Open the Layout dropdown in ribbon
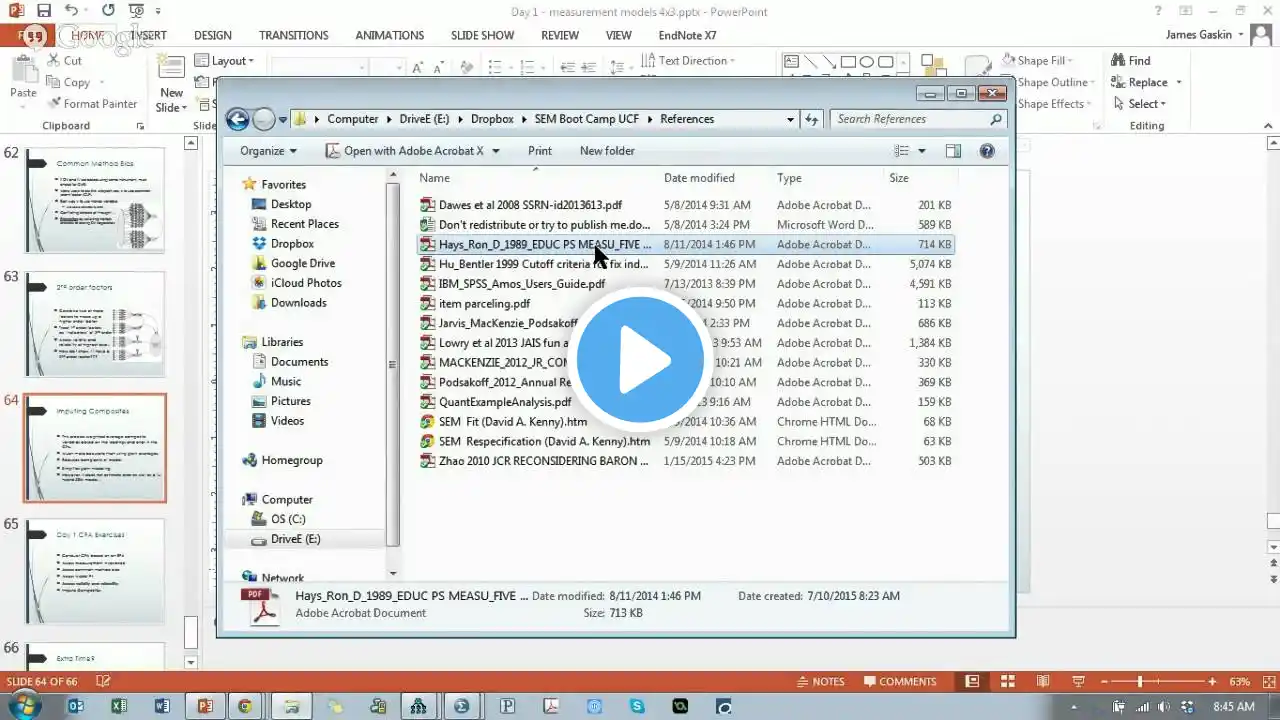Image resolution: width=1280 pixels, height=720 pixels. (225, 61)
